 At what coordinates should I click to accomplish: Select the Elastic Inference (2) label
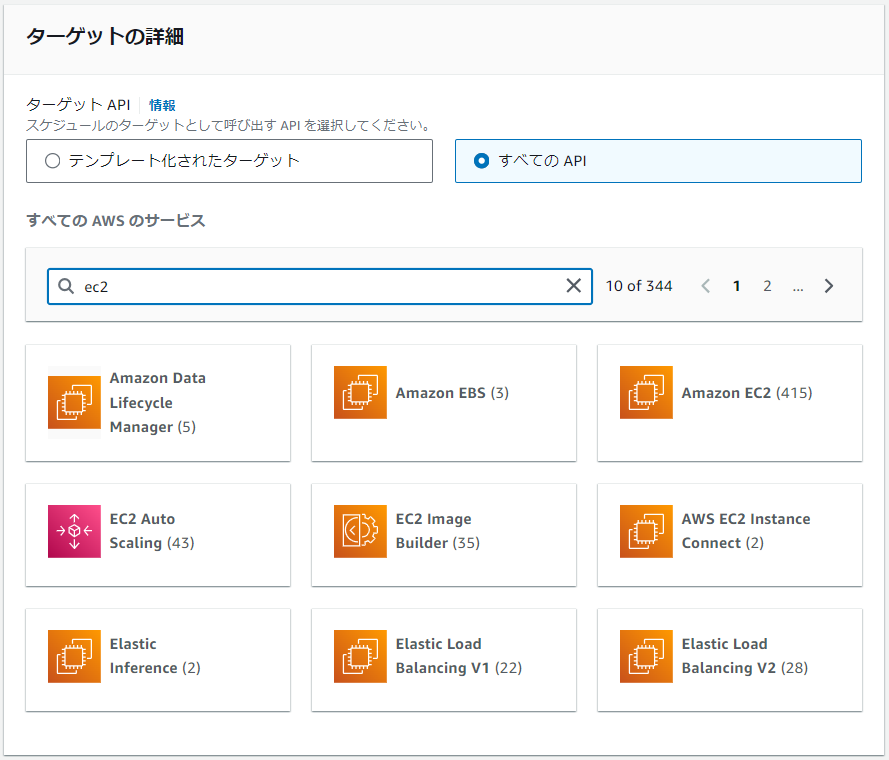[155, 656]
